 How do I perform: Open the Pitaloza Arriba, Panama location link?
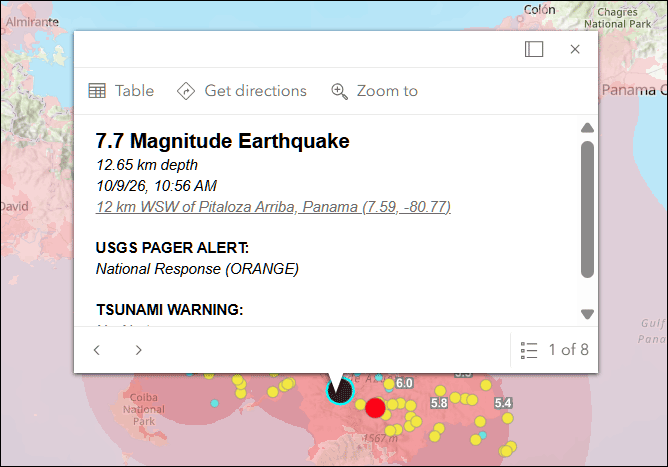[273, 207]
